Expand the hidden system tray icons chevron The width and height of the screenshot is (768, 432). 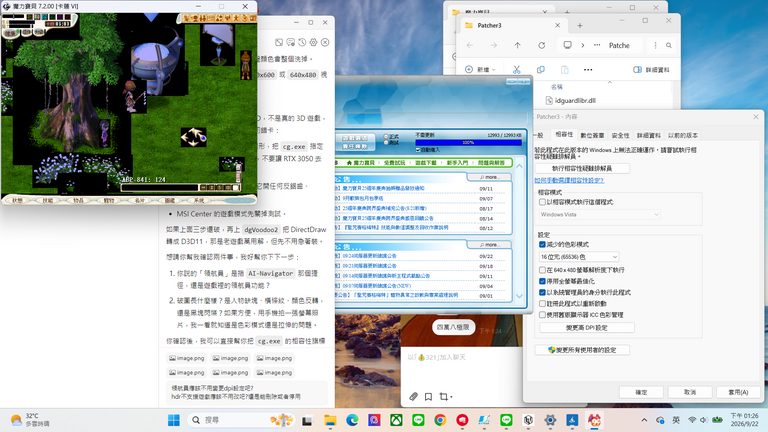point(644,420)
